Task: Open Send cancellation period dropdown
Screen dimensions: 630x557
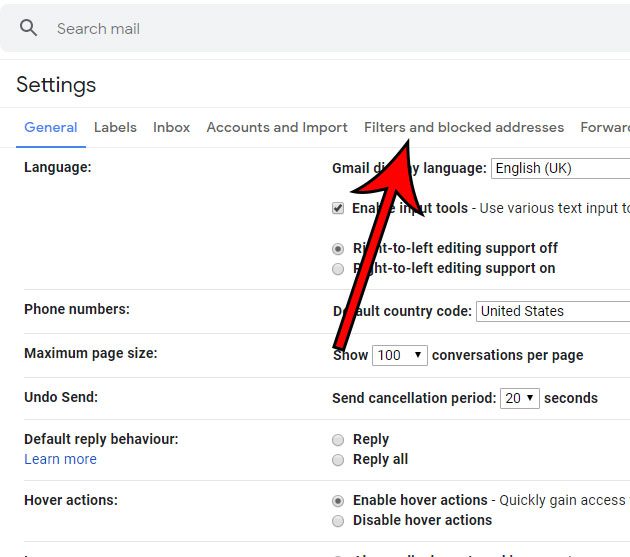Action: pos(520,398)
